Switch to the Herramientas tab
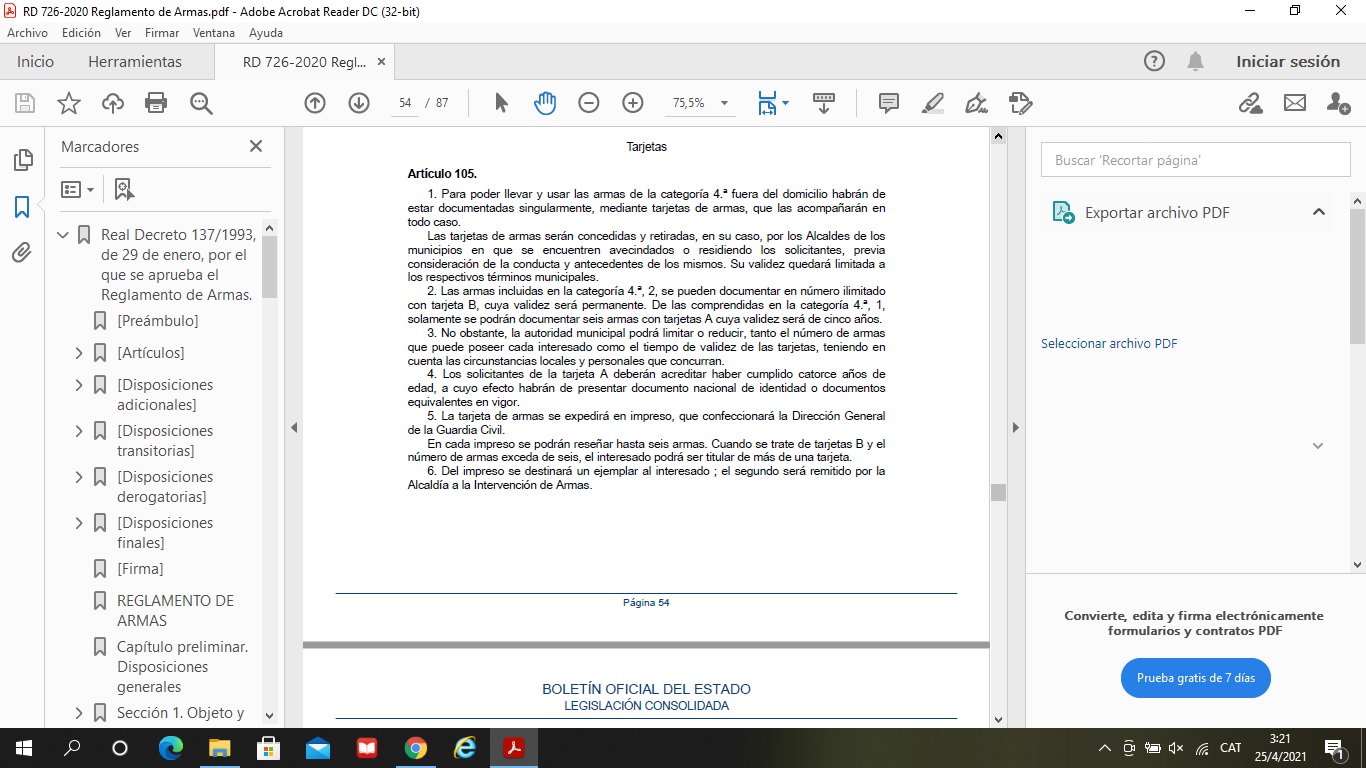The height and width of the screenshot is (768, 1366). (135, 62)
